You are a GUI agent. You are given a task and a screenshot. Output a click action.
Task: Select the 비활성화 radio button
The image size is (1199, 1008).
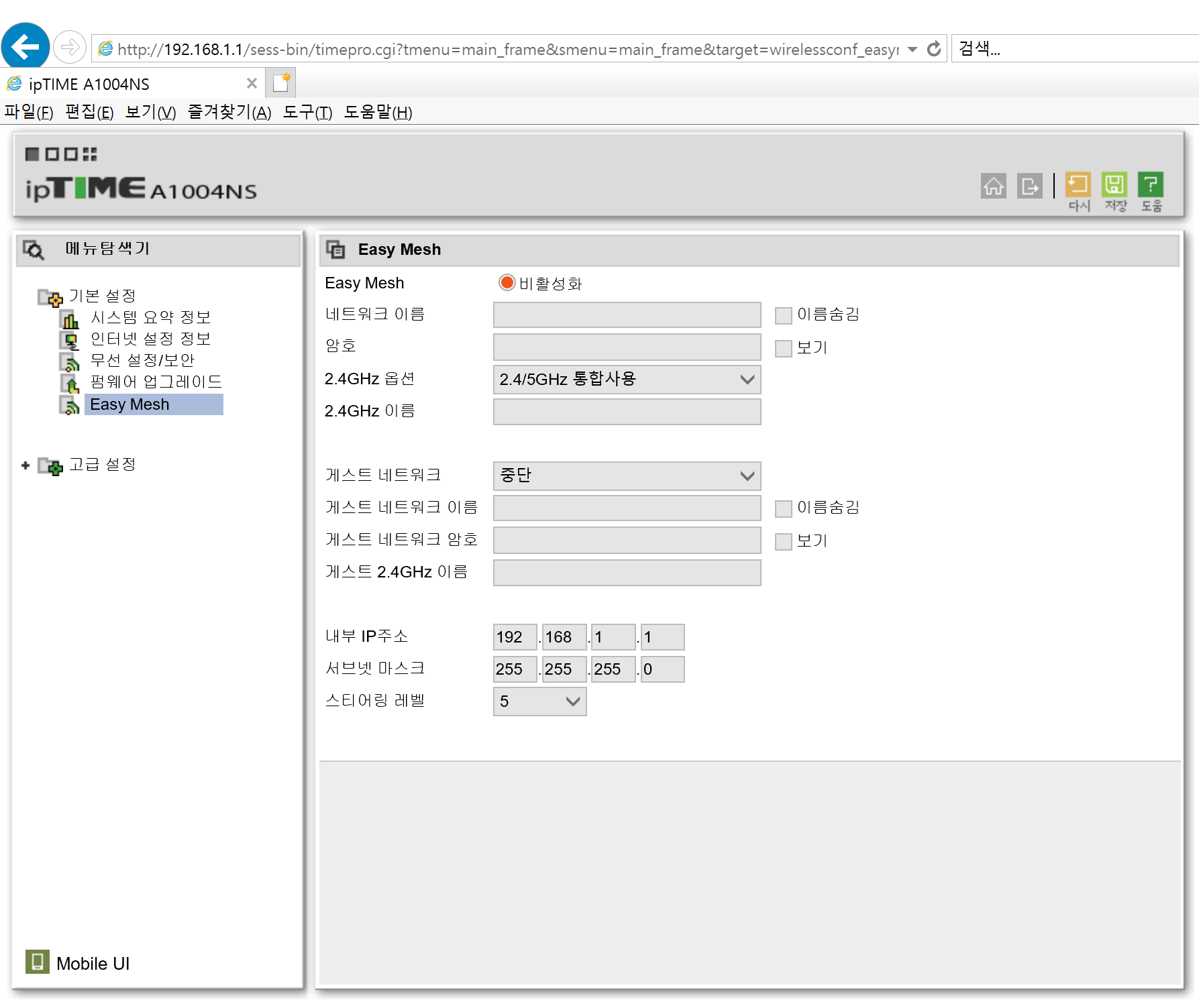coord(507,283)
